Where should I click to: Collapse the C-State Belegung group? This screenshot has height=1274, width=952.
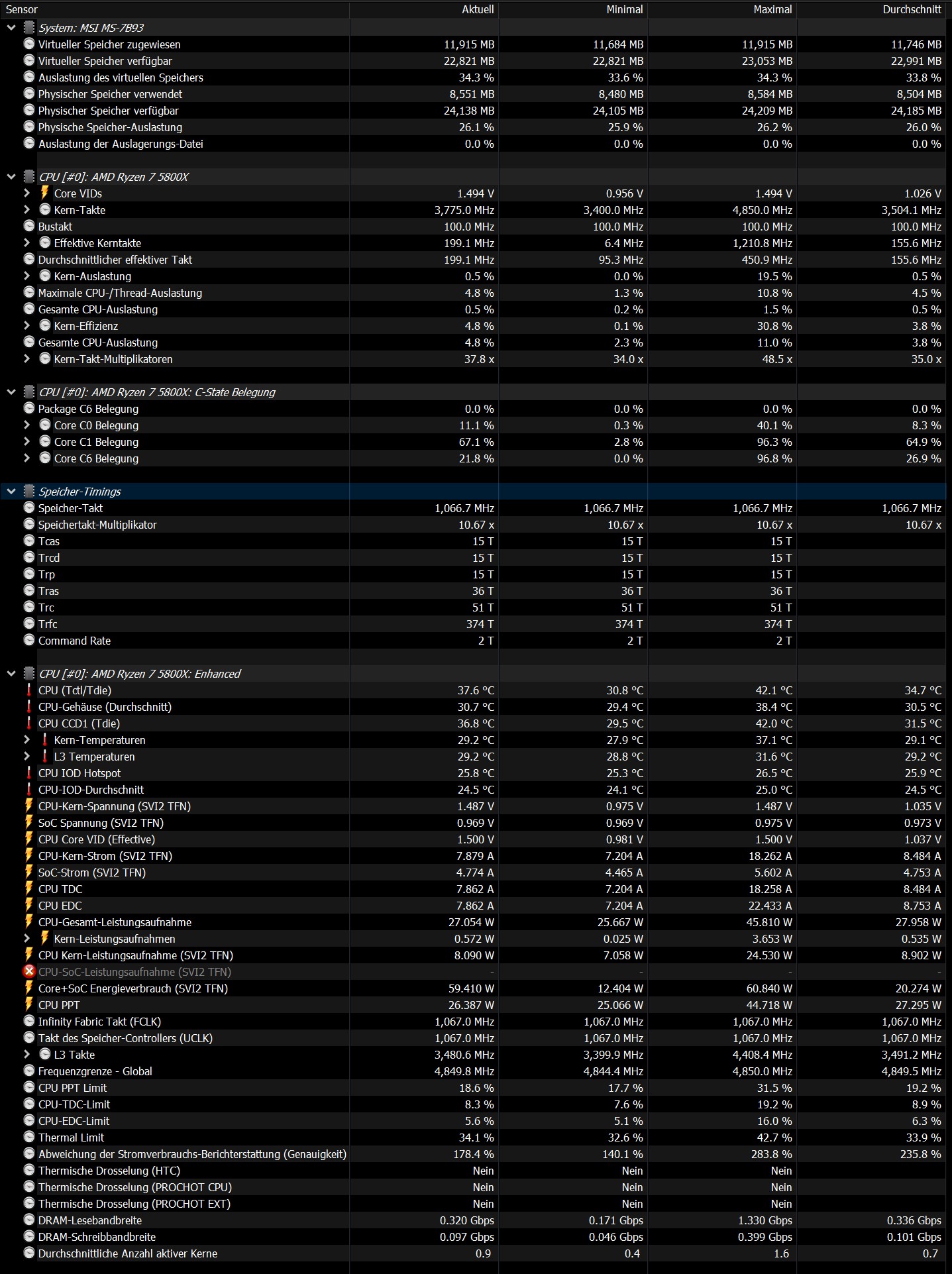pyautogui.click(x=11, y=392)
